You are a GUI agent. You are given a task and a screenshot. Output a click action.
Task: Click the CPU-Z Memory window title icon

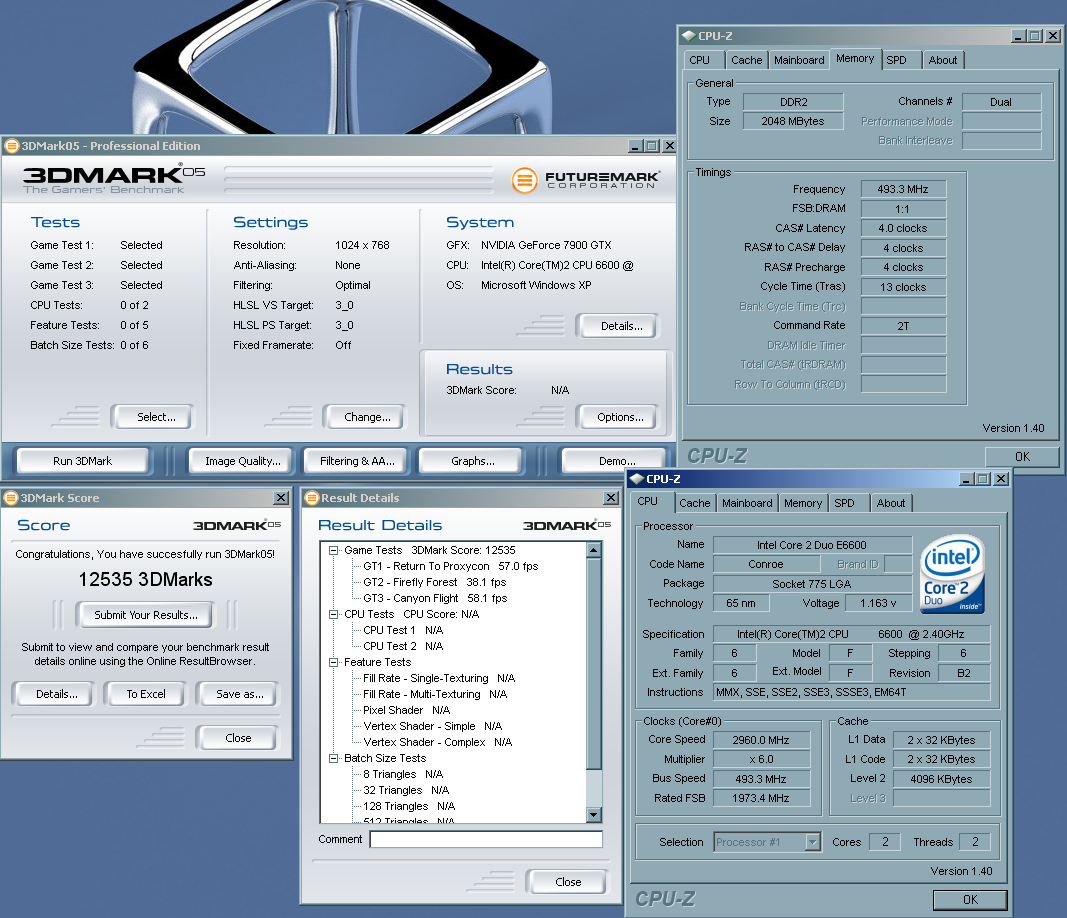pos(689,35)
